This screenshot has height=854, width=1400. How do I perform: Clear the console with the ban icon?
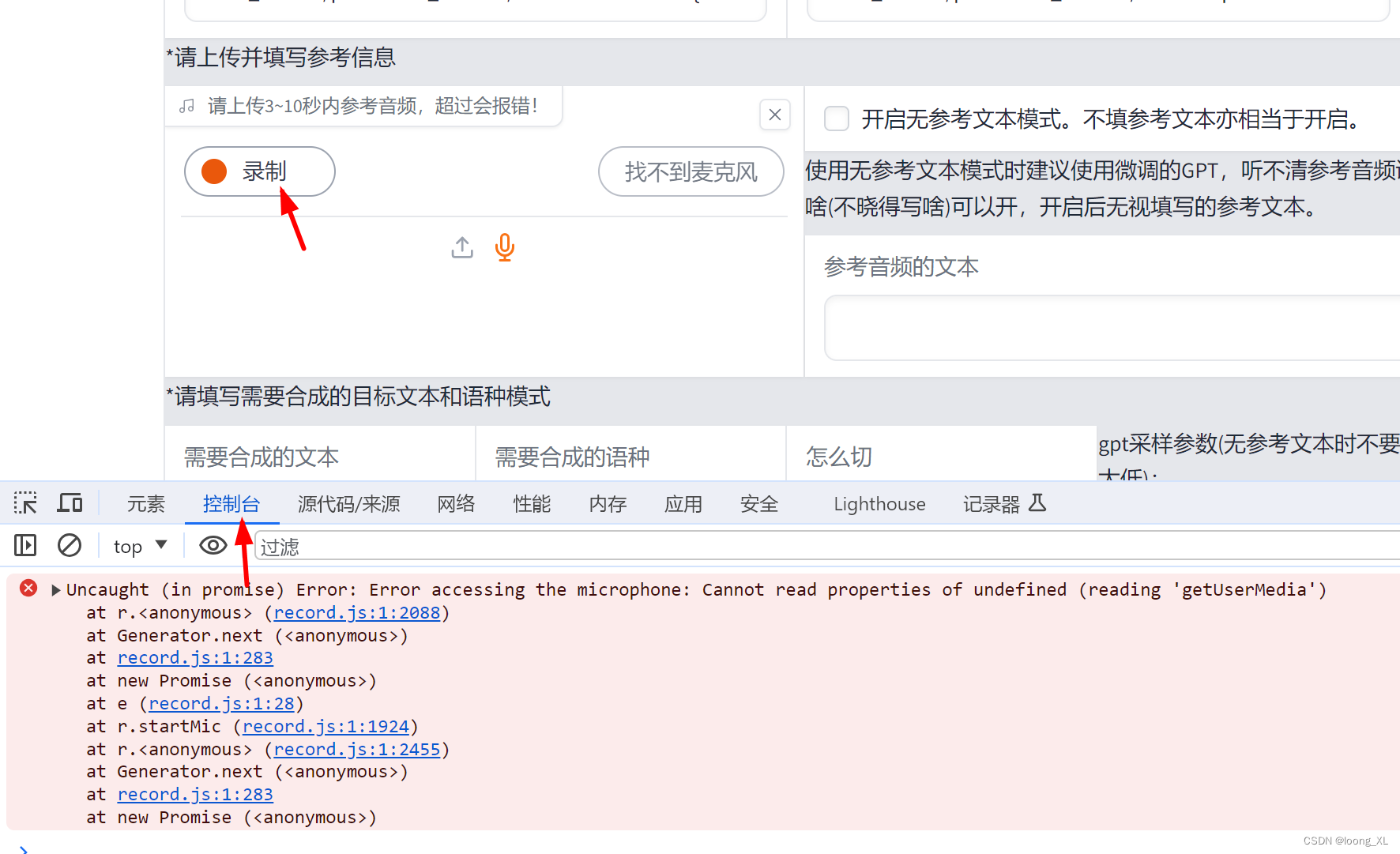[70, 545]
